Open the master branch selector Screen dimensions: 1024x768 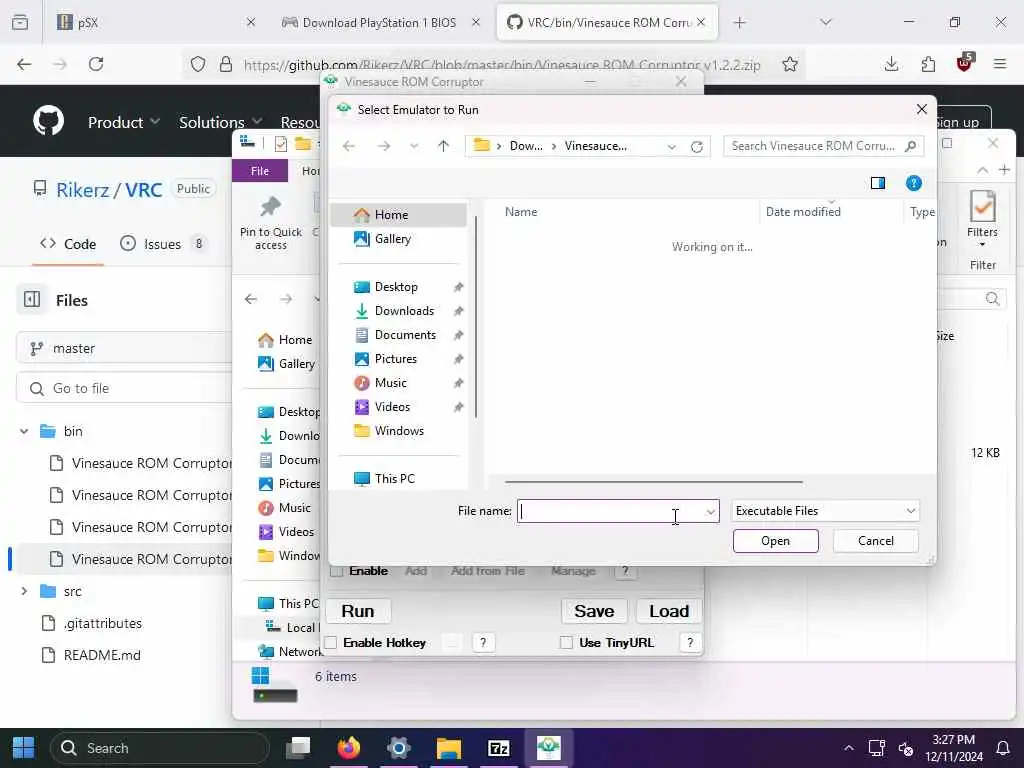(124, 348)
